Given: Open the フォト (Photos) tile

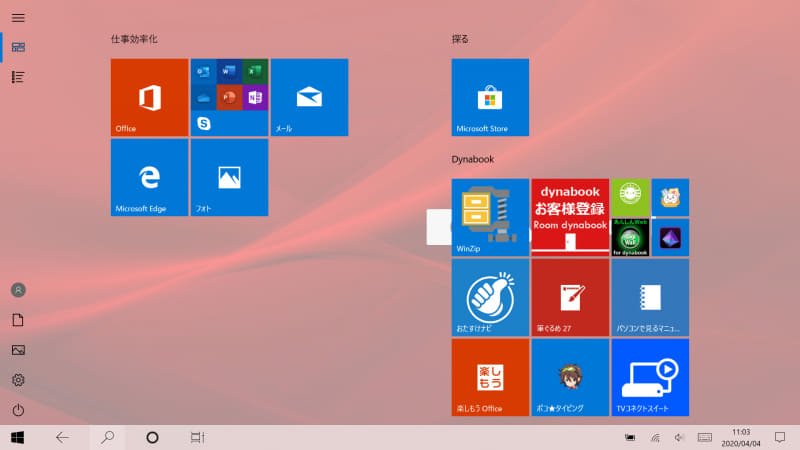Looking at the screenshot, I should [230, 178].
